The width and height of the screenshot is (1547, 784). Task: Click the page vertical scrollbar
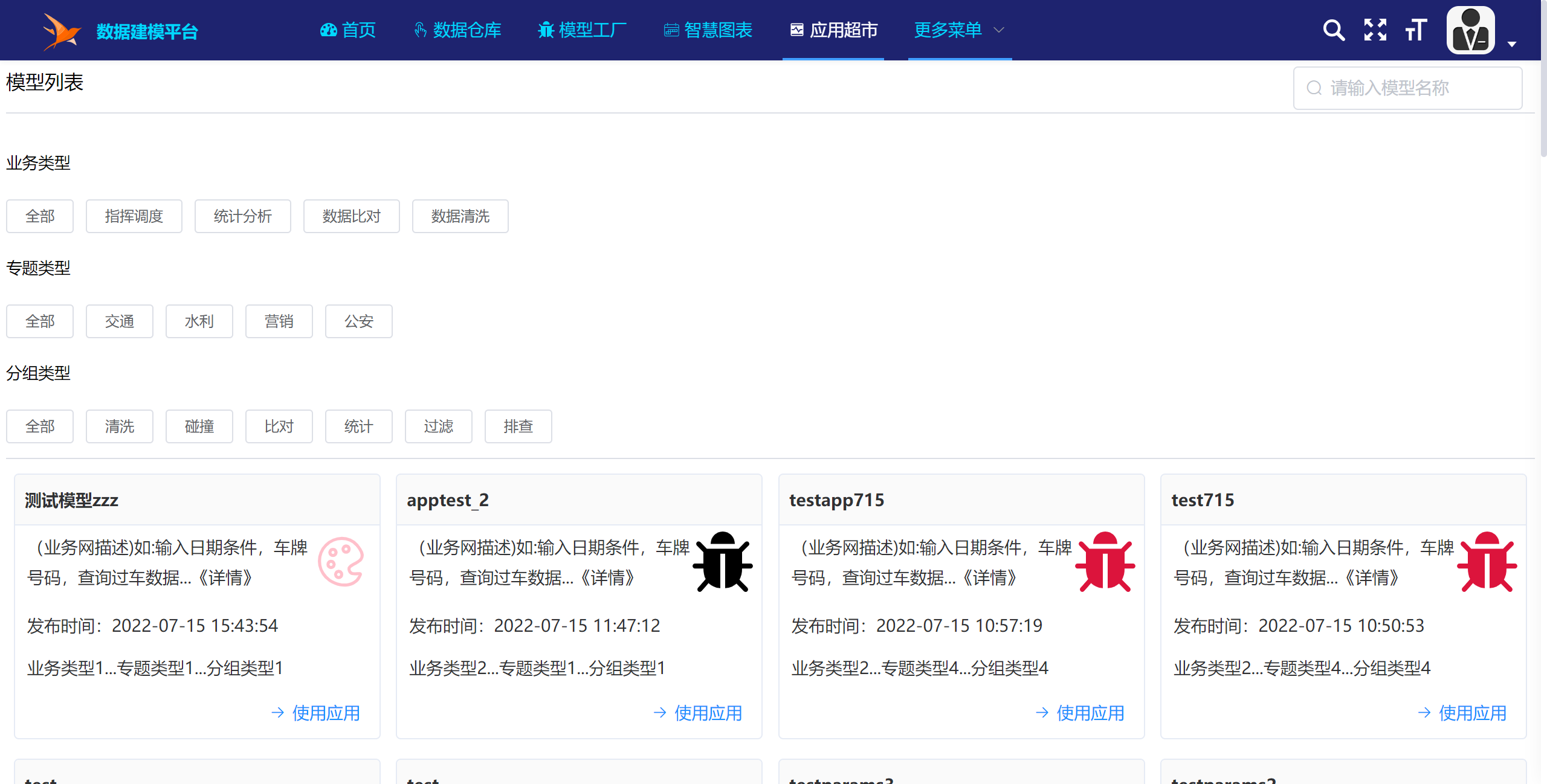(1543, 79)
